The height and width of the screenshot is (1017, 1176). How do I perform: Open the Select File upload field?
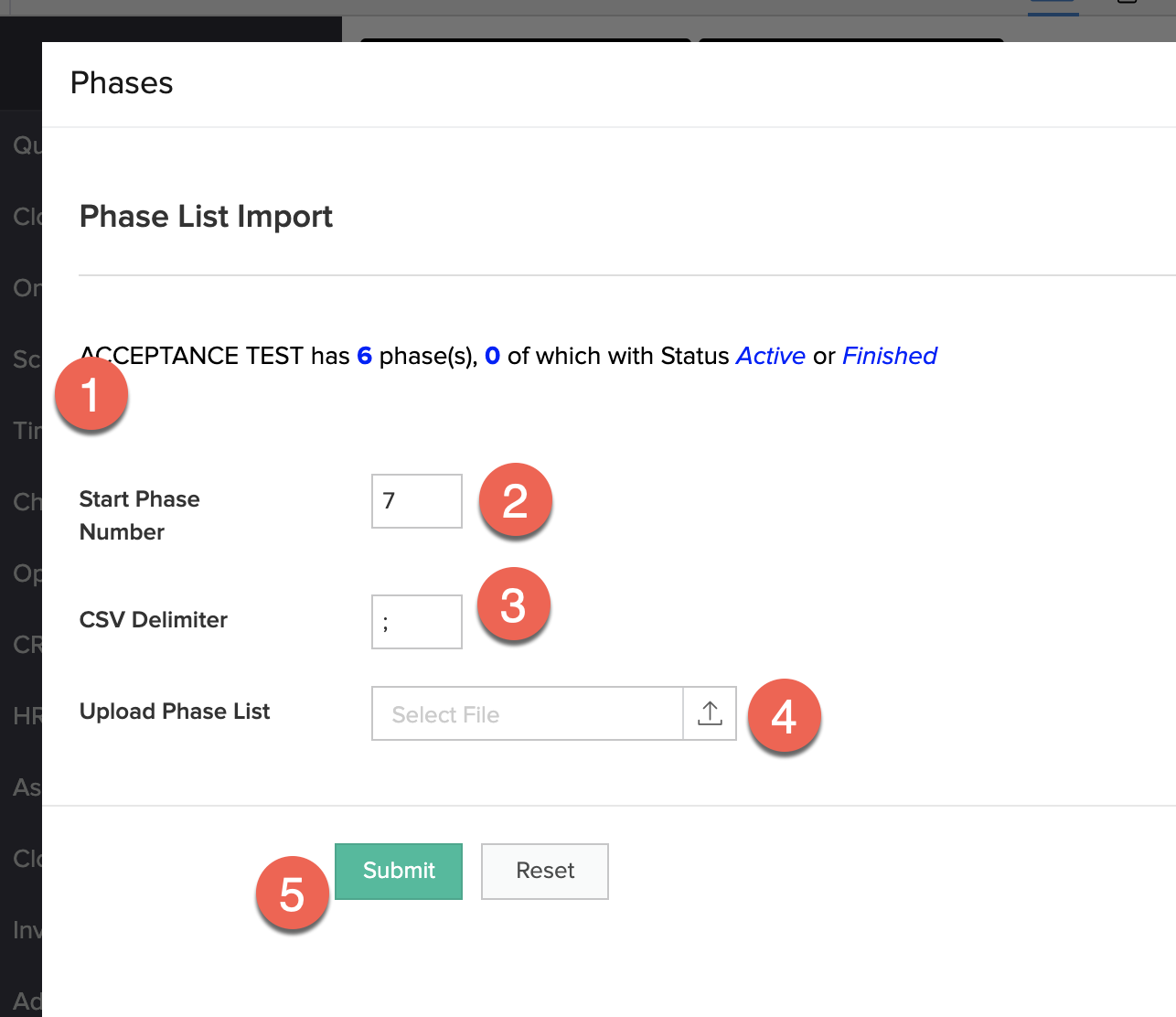coord(527,713)
